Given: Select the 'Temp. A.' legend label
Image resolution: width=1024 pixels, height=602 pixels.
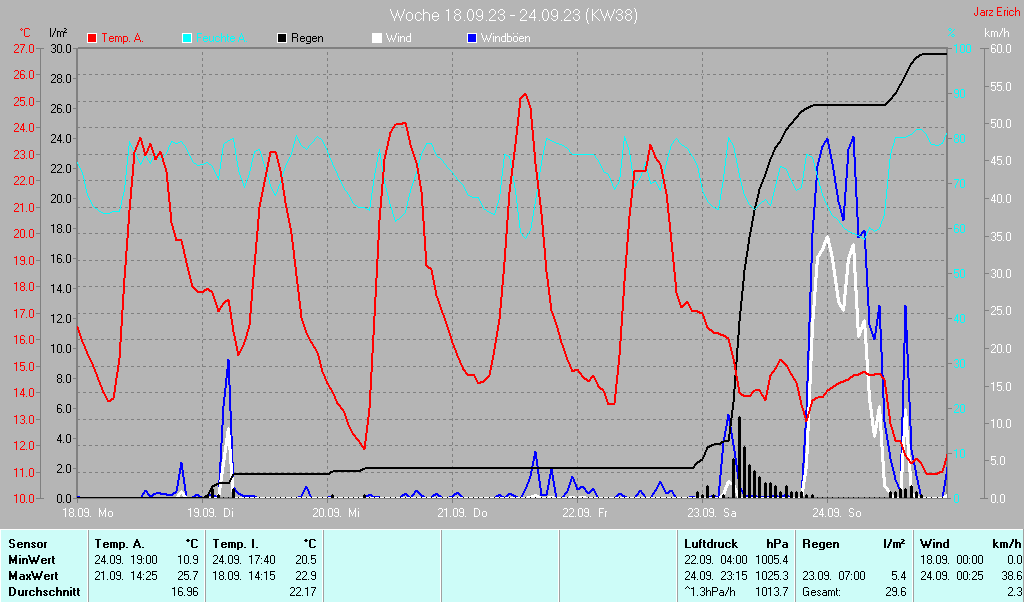Looking at the screenshot, I should pyautogui.click(x=122, y=38).
